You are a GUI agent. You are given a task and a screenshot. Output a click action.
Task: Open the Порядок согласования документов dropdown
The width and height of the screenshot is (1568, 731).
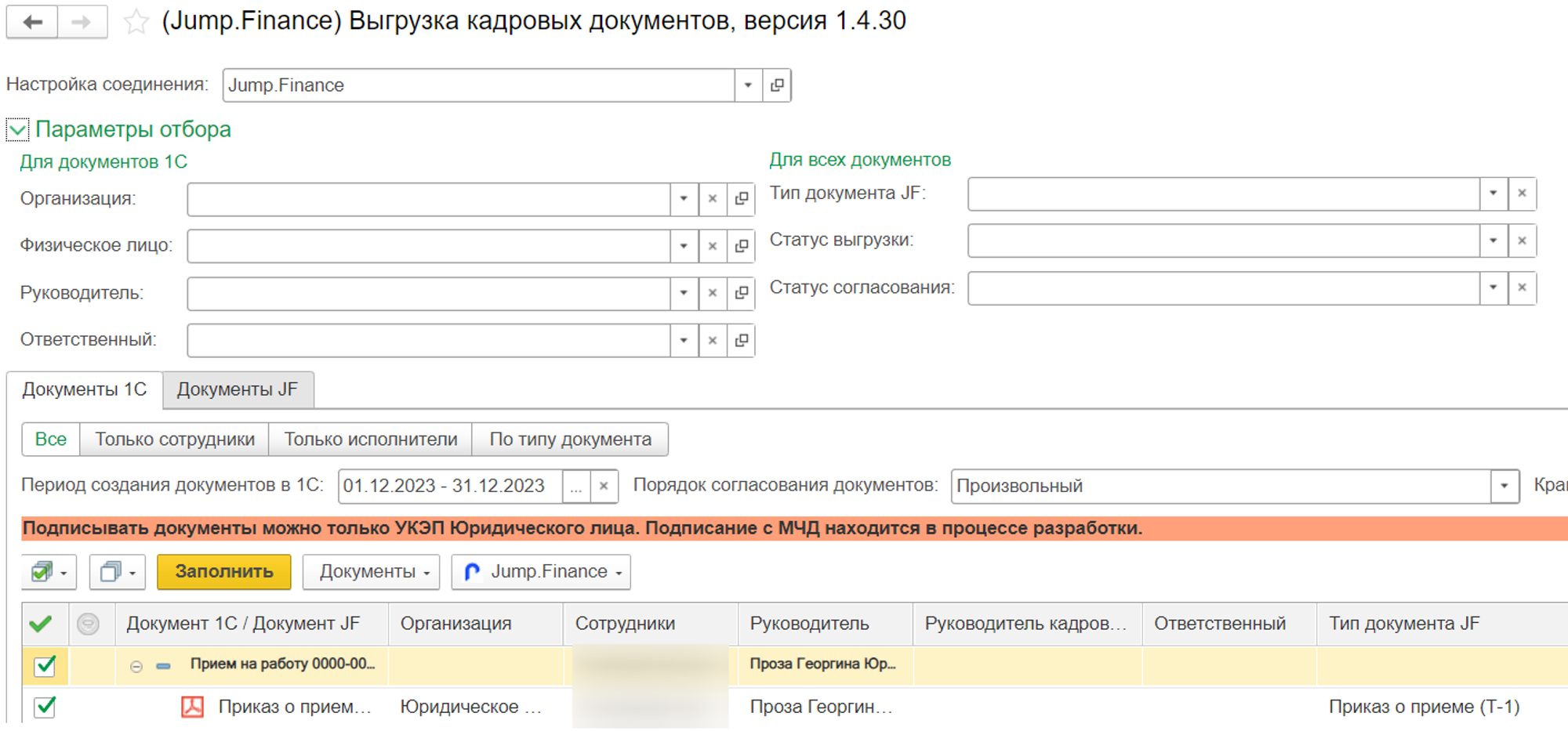[1504, 487]
